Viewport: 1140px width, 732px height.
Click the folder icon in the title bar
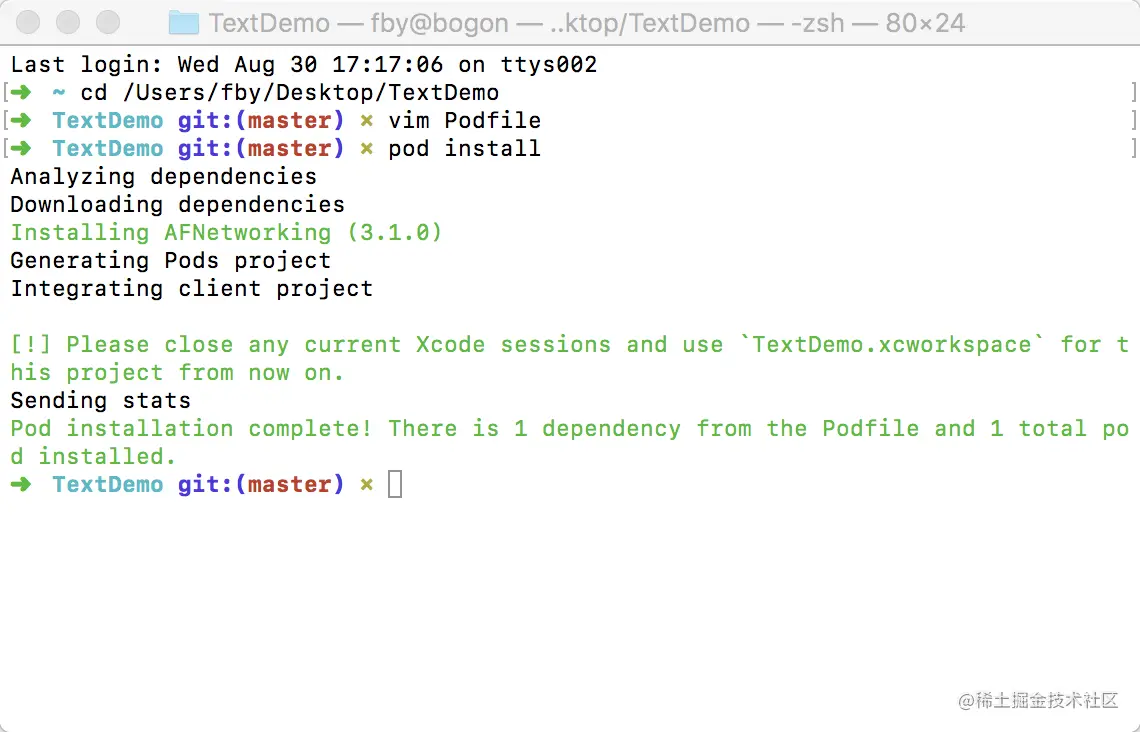(x=183, y=23)
